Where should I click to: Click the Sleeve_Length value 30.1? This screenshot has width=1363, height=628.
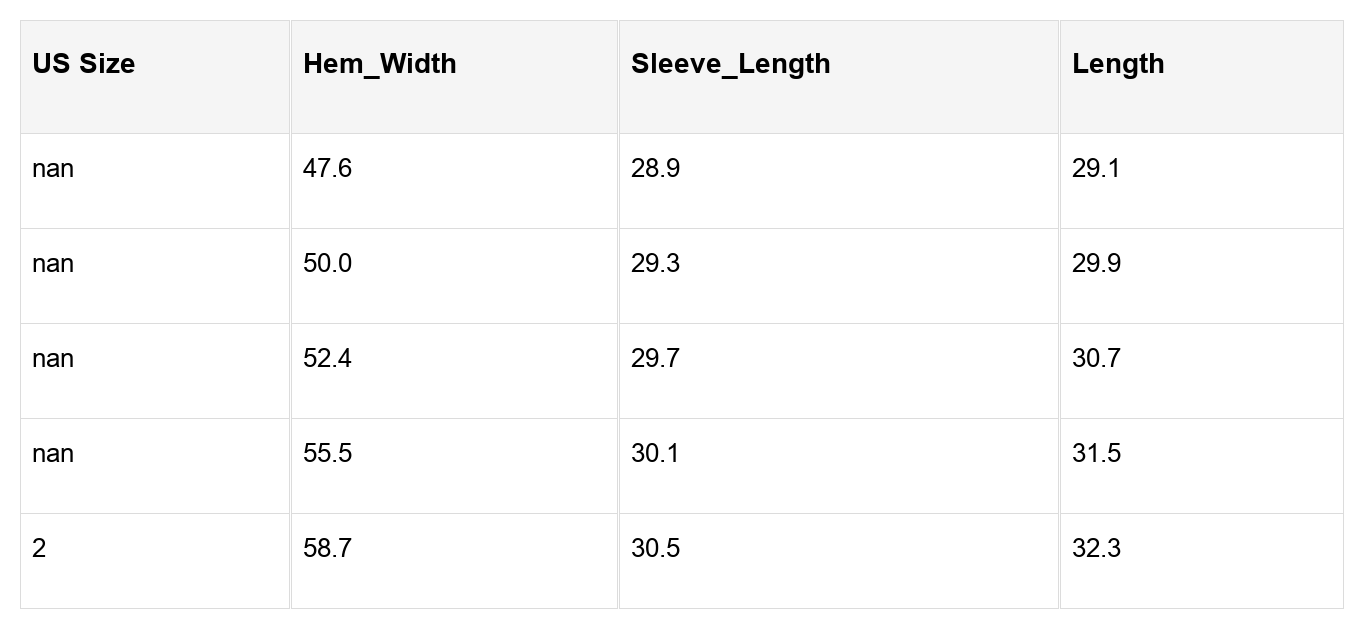coord(656,454)
